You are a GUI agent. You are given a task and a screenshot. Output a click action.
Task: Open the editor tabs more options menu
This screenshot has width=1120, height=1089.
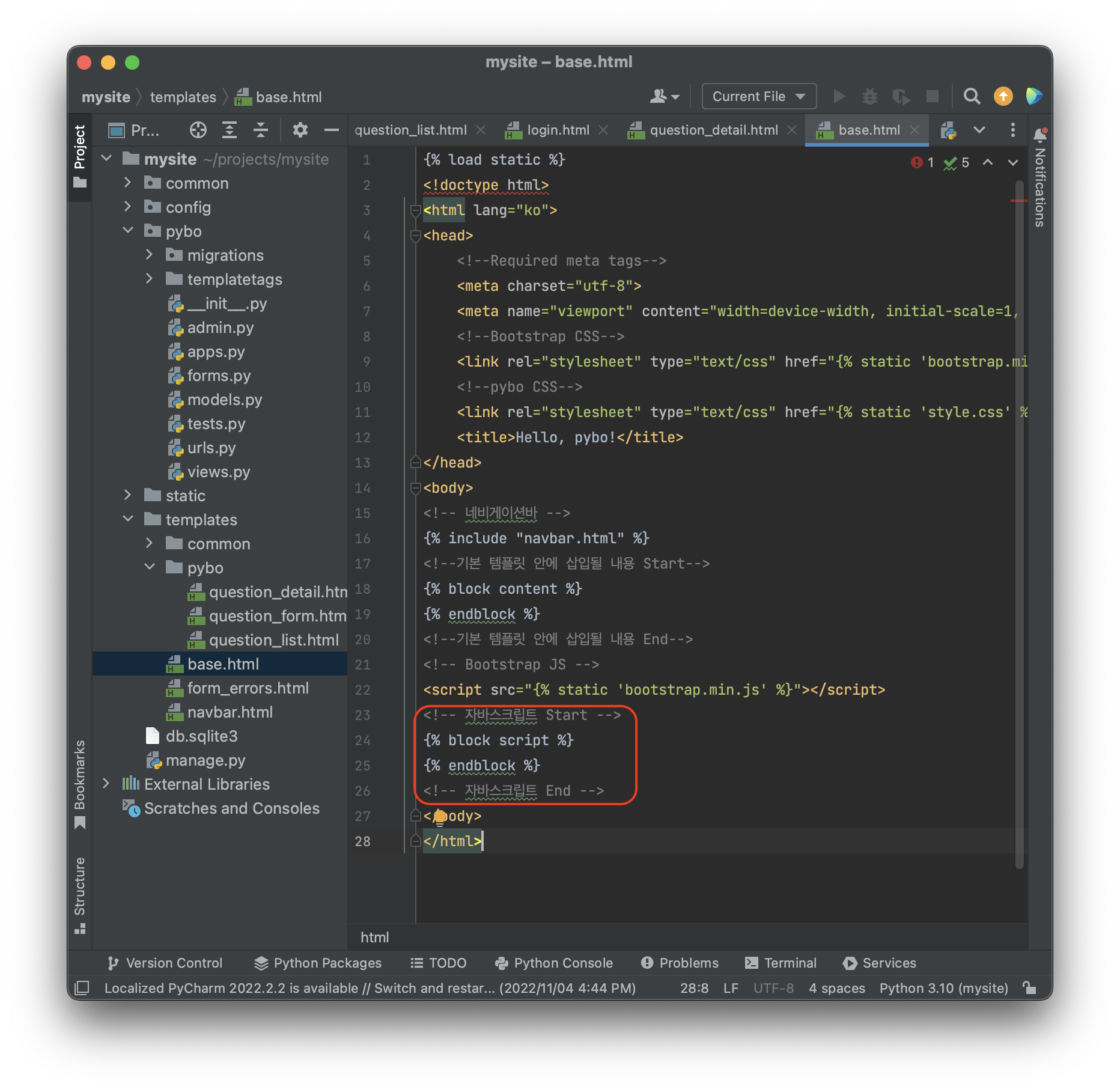(1013, 130)
